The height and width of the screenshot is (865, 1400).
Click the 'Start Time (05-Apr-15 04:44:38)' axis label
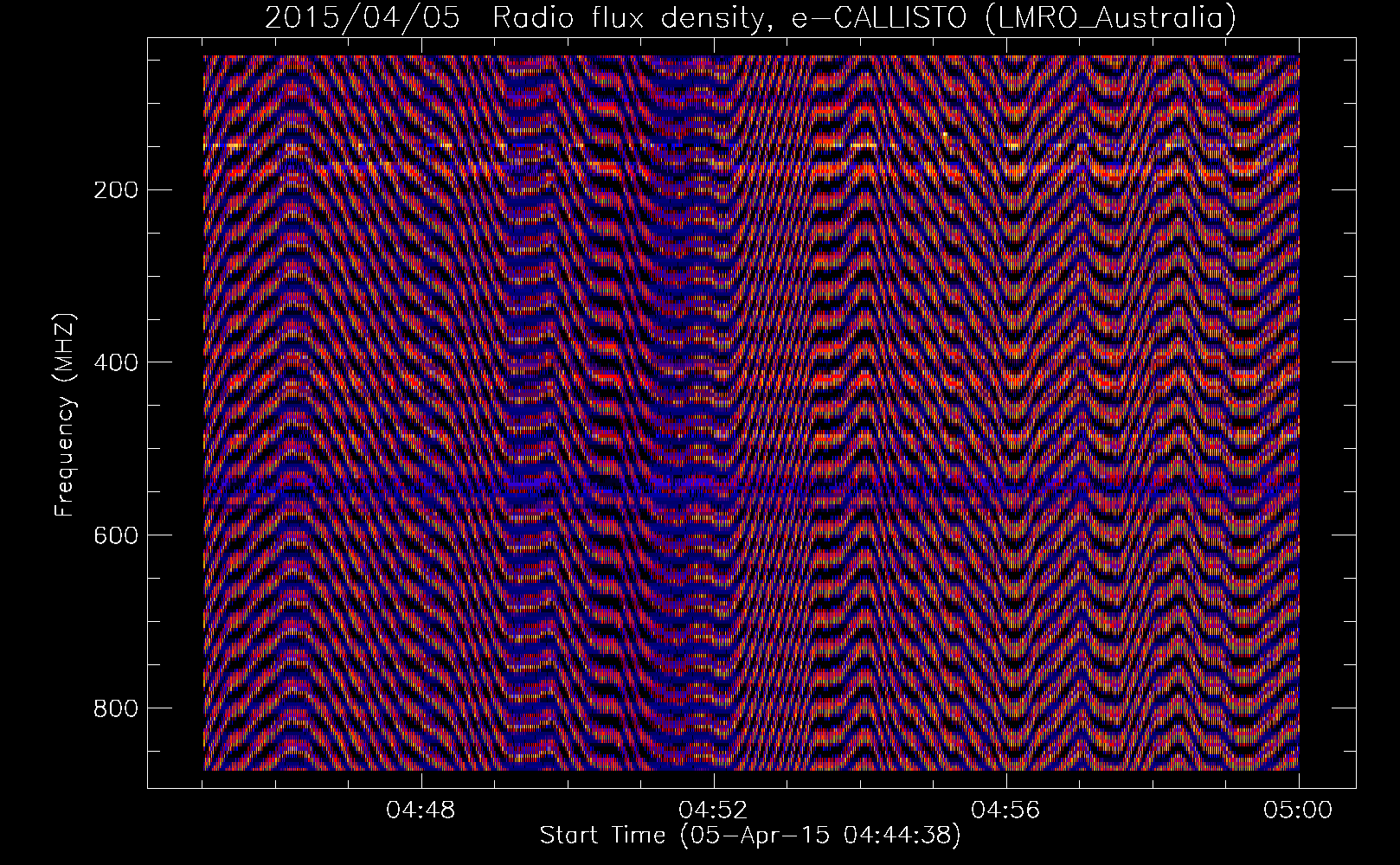pos(750,836)
